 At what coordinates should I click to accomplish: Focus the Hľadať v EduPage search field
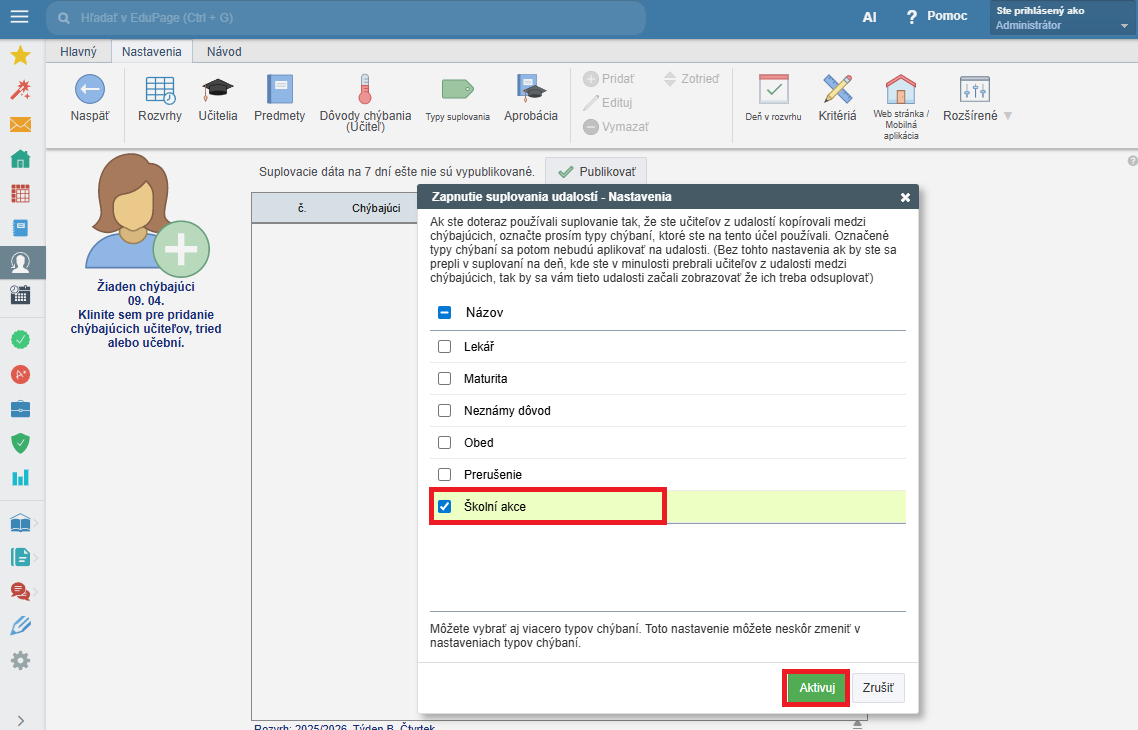350,18
